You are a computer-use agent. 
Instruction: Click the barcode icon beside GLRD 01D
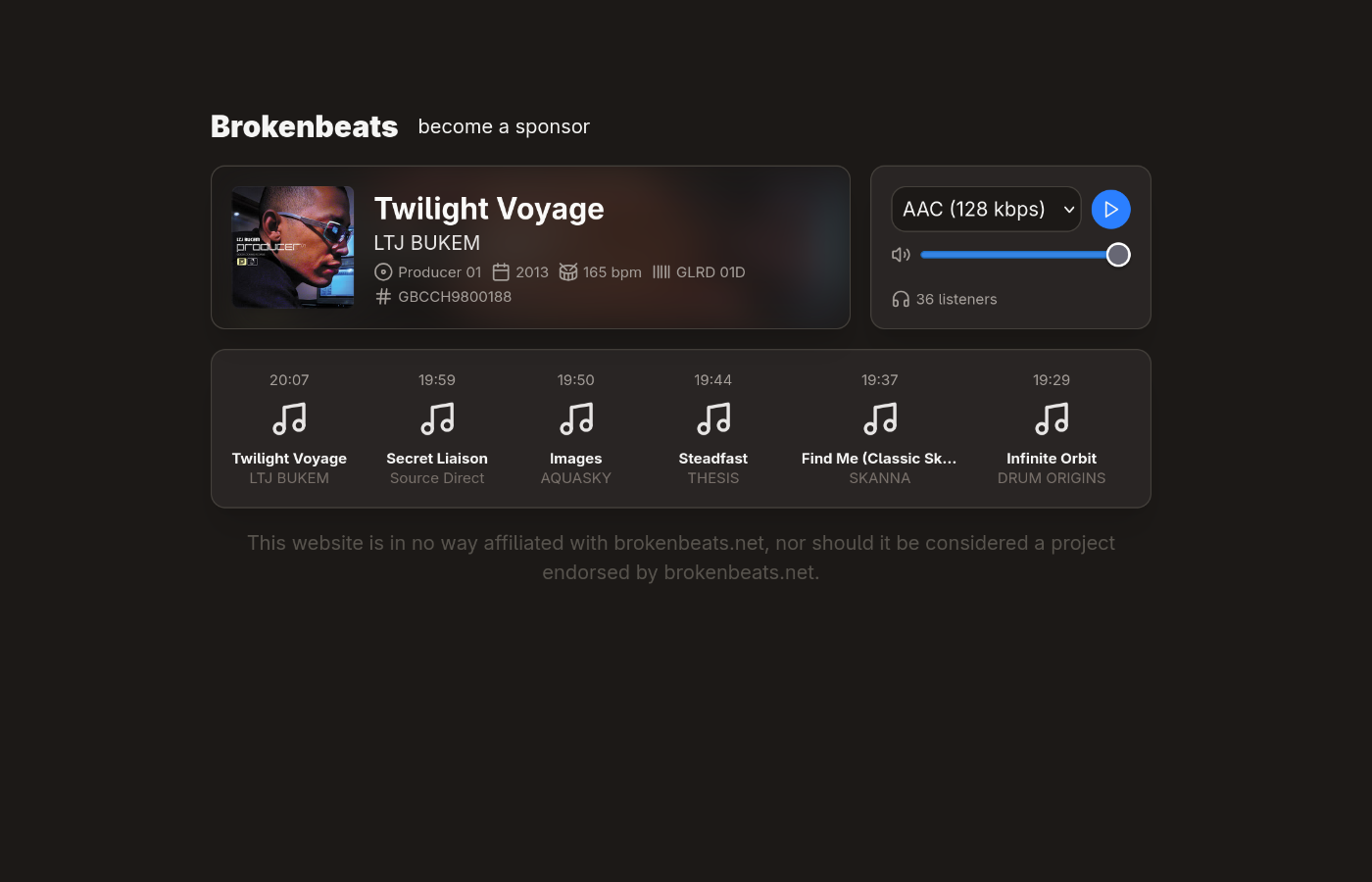click(661, 272)
